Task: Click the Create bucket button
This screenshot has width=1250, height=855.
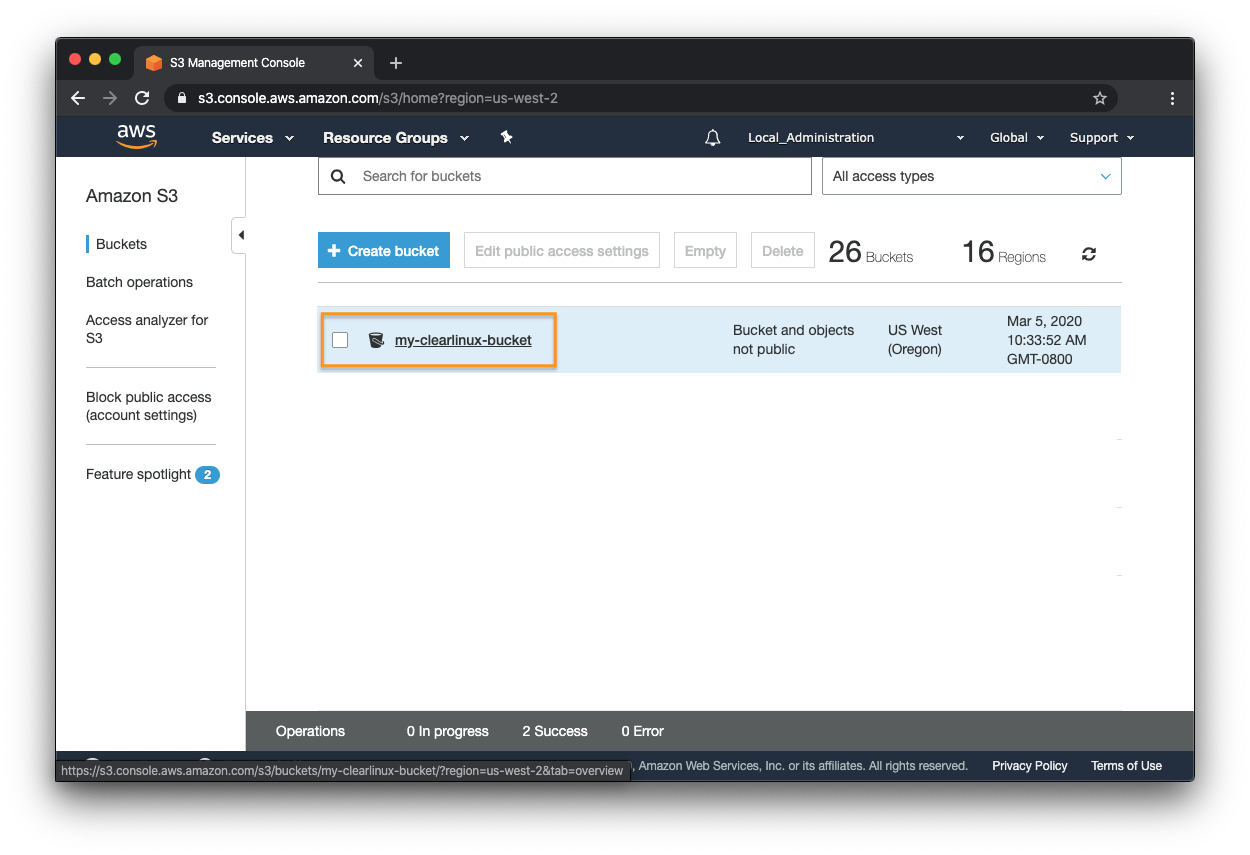Action: [x=384, y=251]
